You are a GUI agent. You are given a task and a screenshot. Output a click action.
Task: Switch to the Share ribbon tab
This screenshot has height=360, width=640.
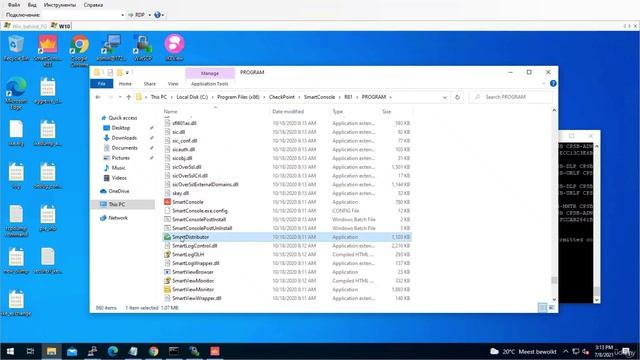[149, 84]
